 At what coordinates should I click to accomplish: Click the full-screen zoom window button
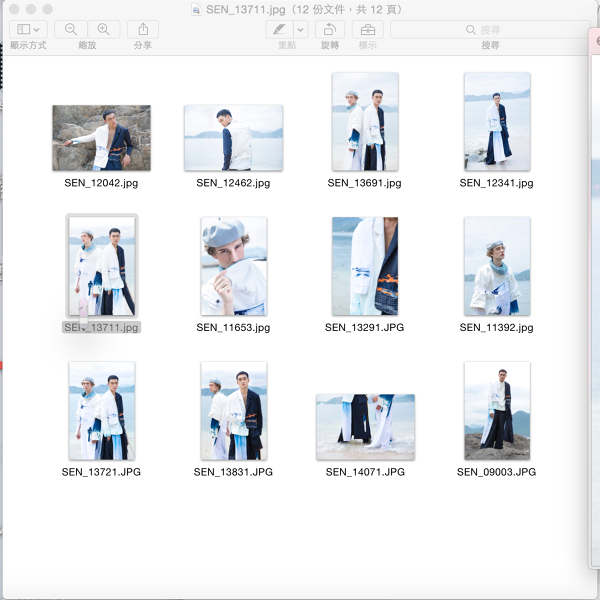[47, 9]
